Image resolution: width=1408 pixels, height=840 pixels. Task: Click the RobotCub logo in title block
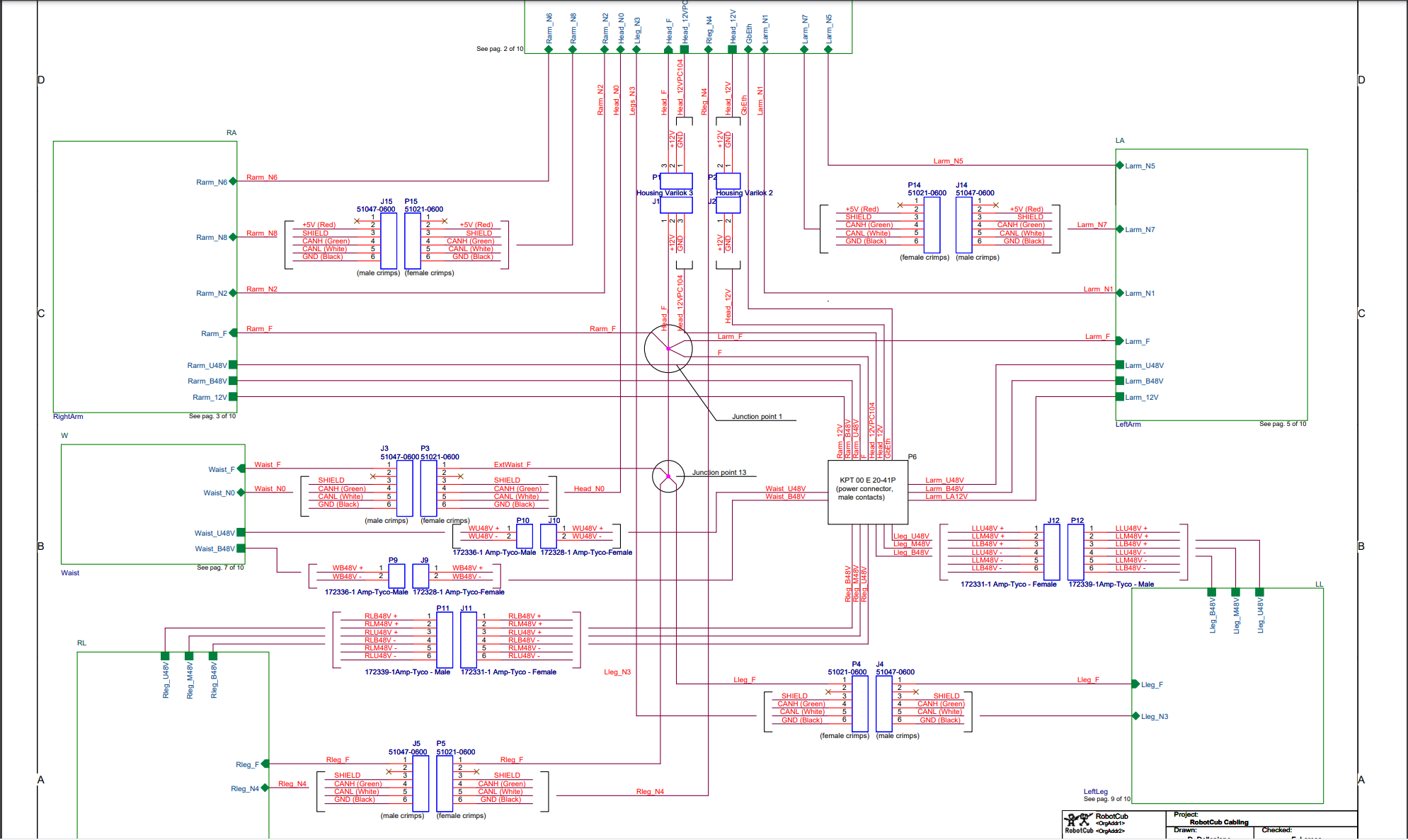coord(1078,821)
